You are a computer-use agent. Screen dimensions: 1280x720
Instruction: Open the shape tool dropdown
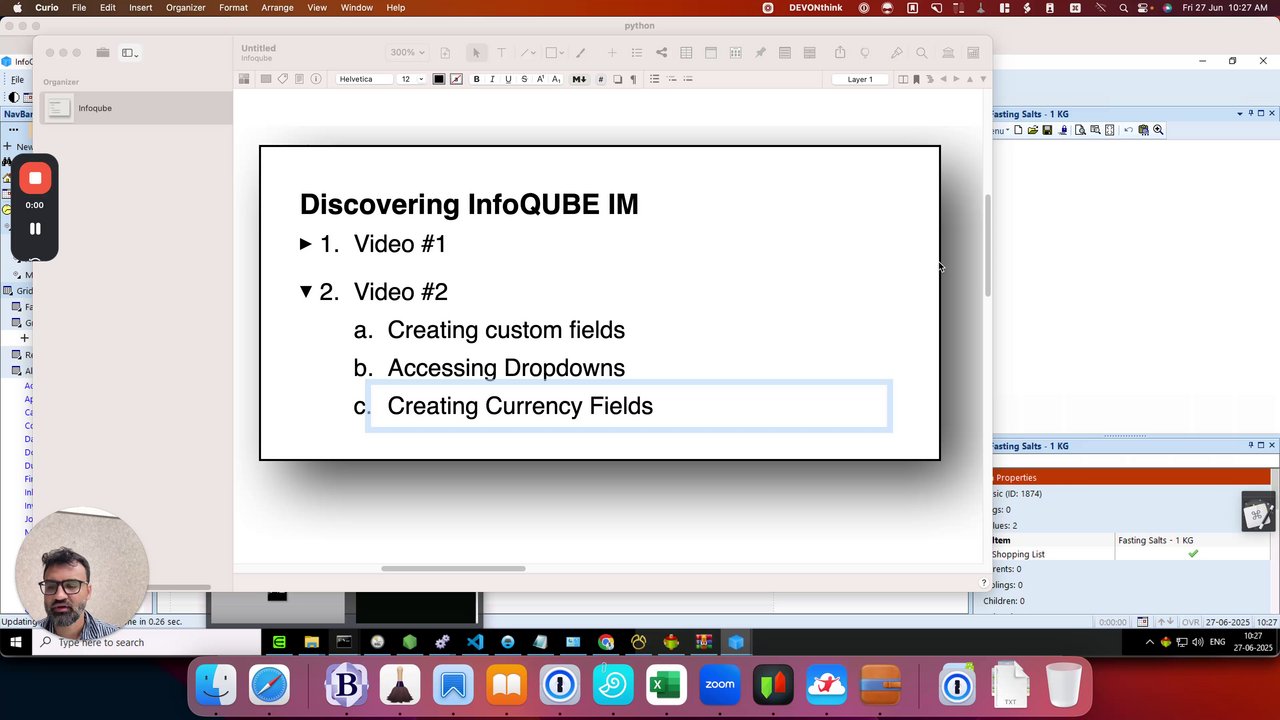[x=554, y=53]
